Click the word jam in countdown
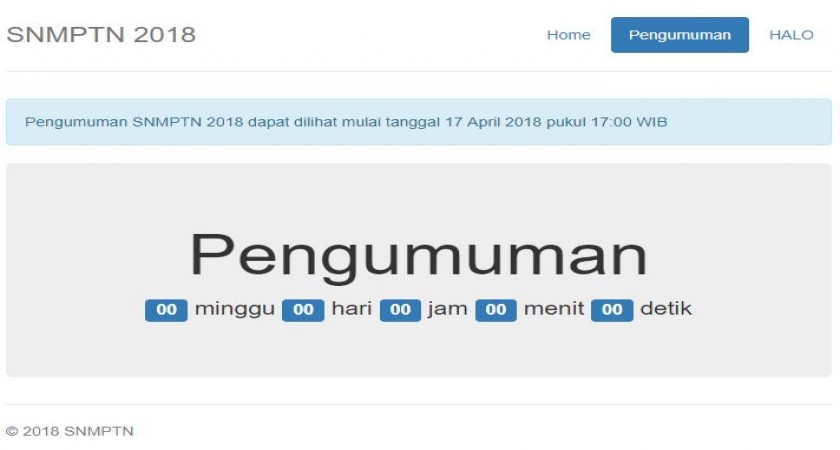 click(x=447, y=310)
